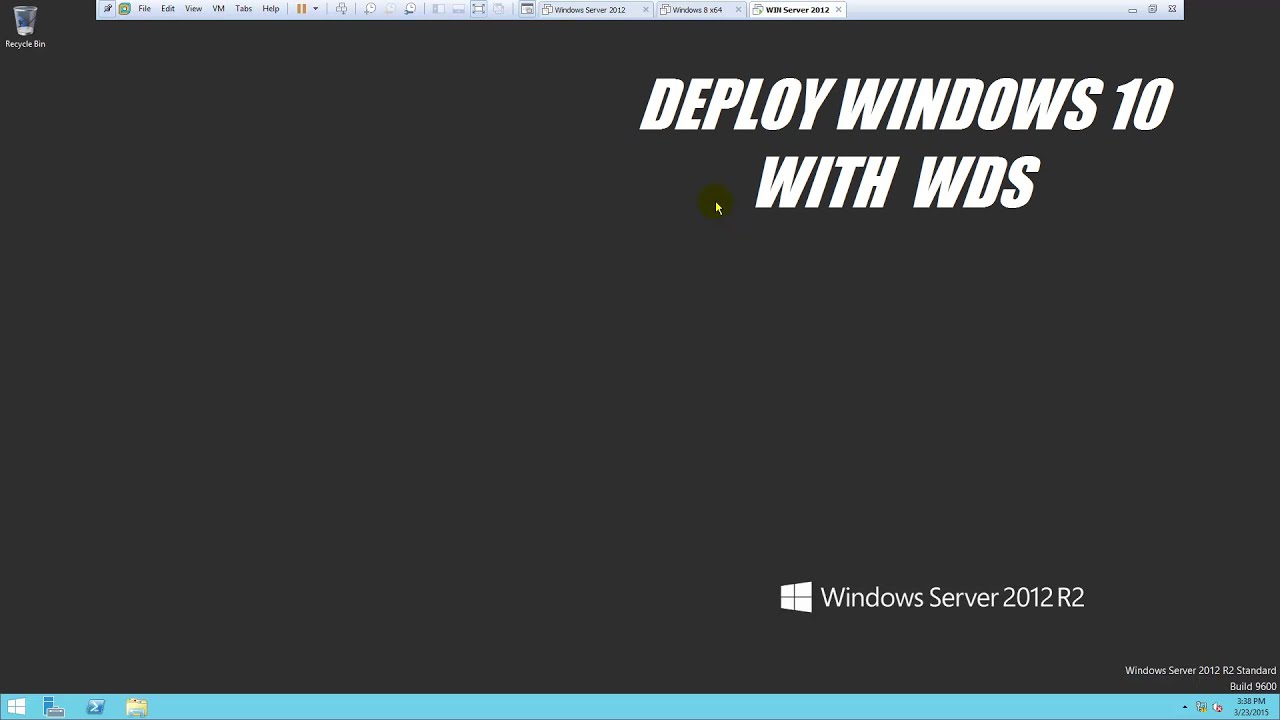Select the WIN Server 2012 tab
Image resolution: width=1280 pixels, height=720 pixels.
797,10
